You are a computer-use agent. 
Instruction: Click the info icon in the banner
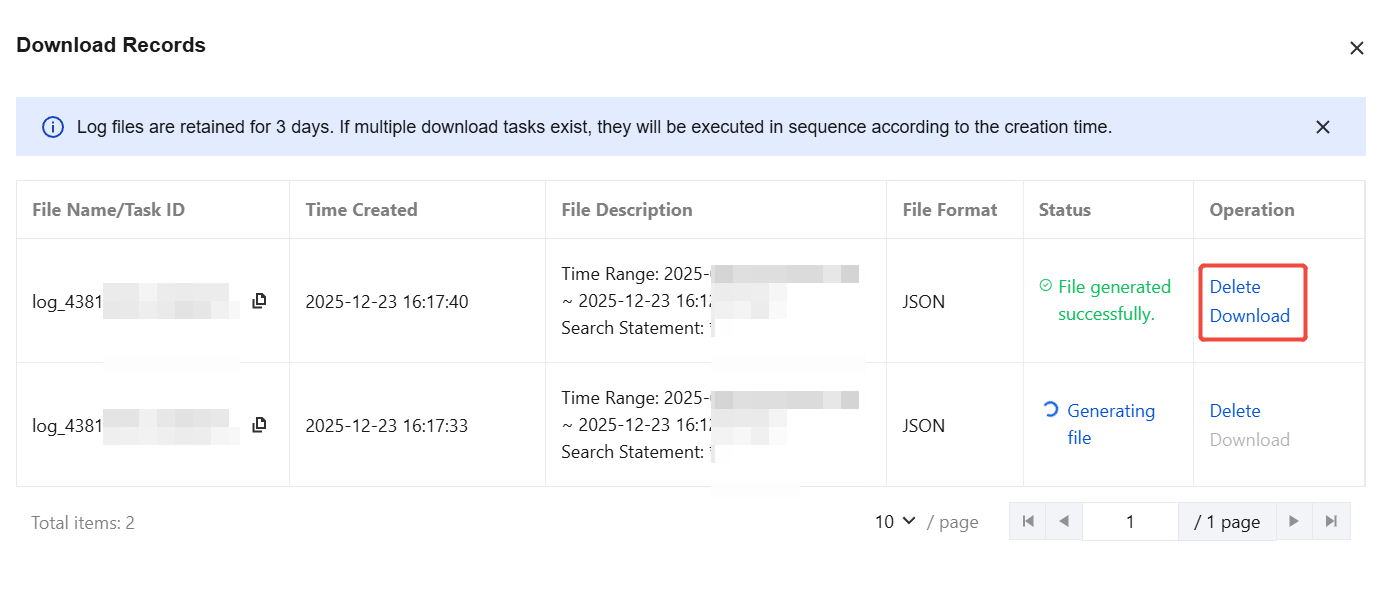coord(53,127)
